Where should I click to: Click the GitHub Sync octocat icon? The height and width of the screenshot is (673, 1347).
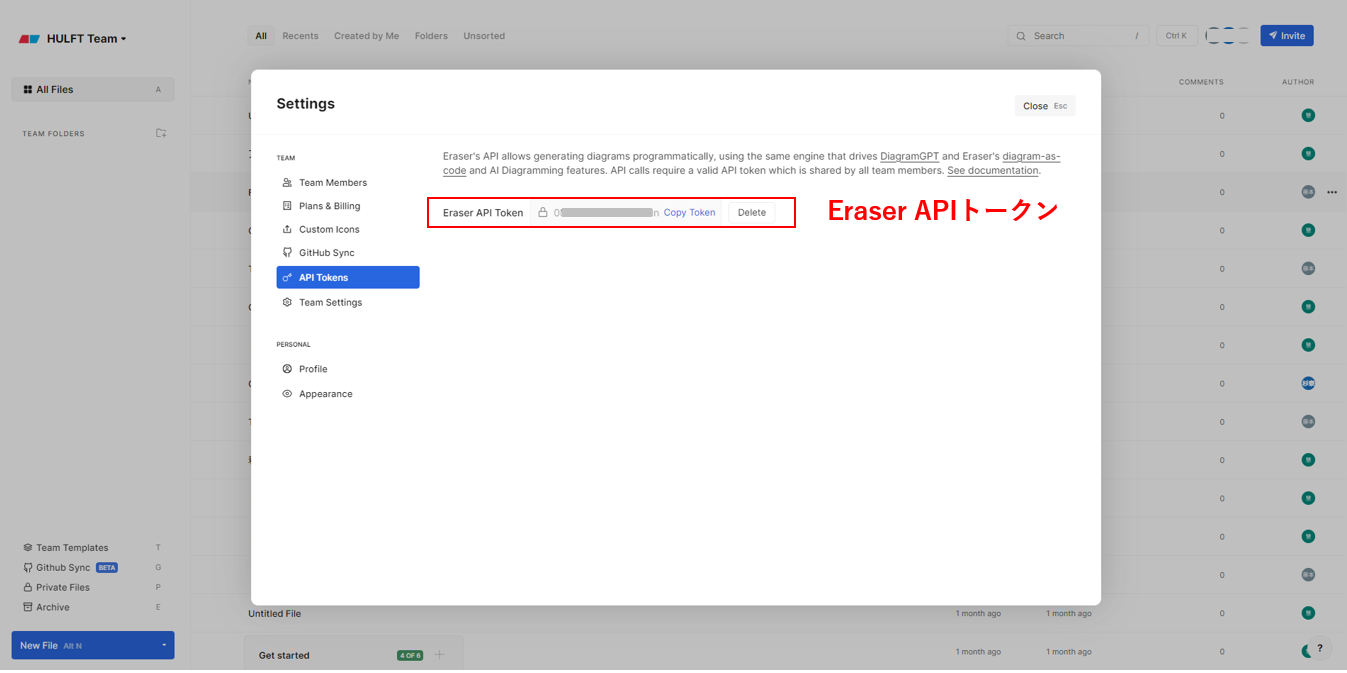pos(287,253)
